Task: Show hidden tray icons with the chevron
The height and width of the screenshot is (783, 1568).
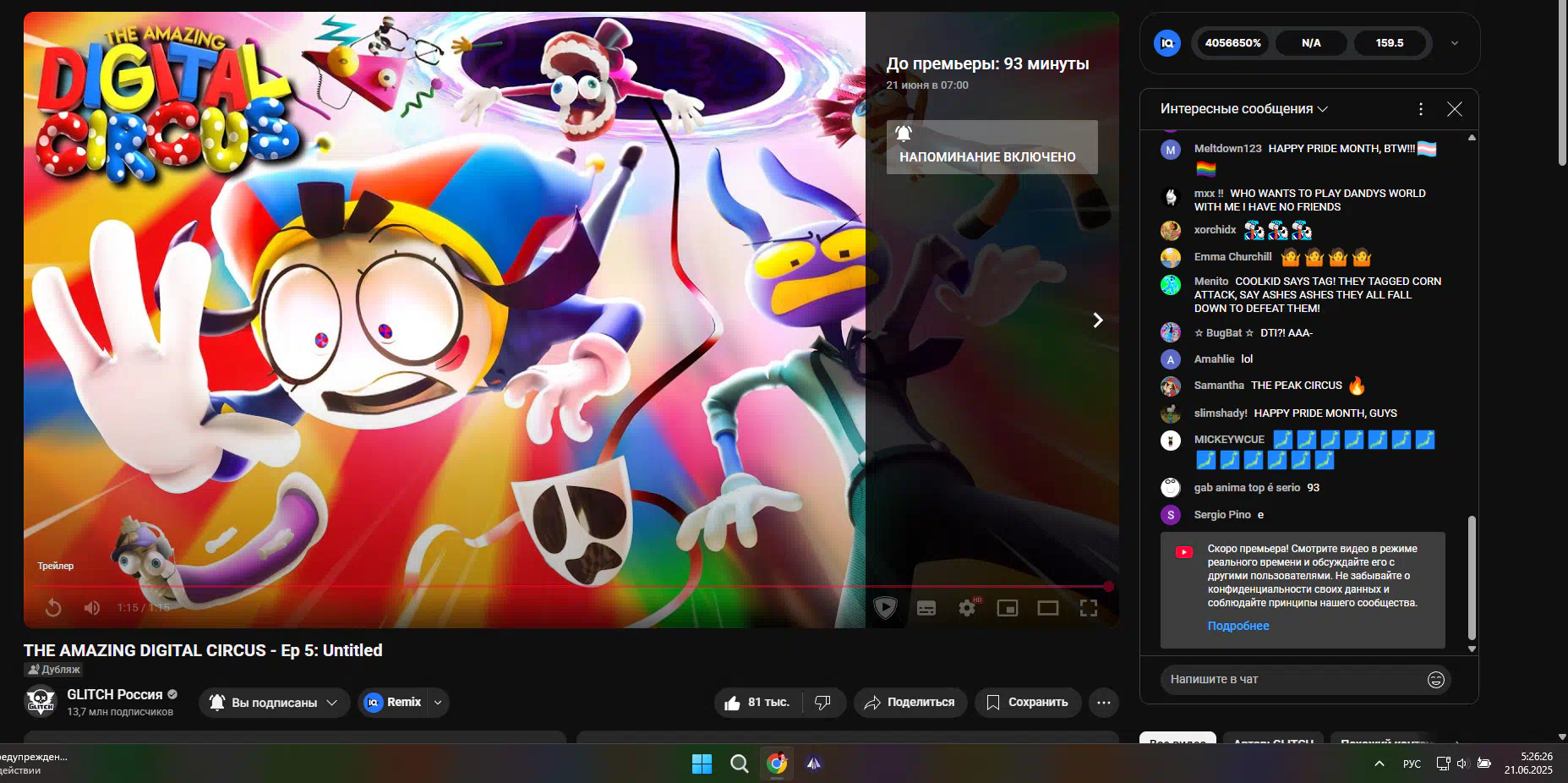Action: coord(1380,764)
